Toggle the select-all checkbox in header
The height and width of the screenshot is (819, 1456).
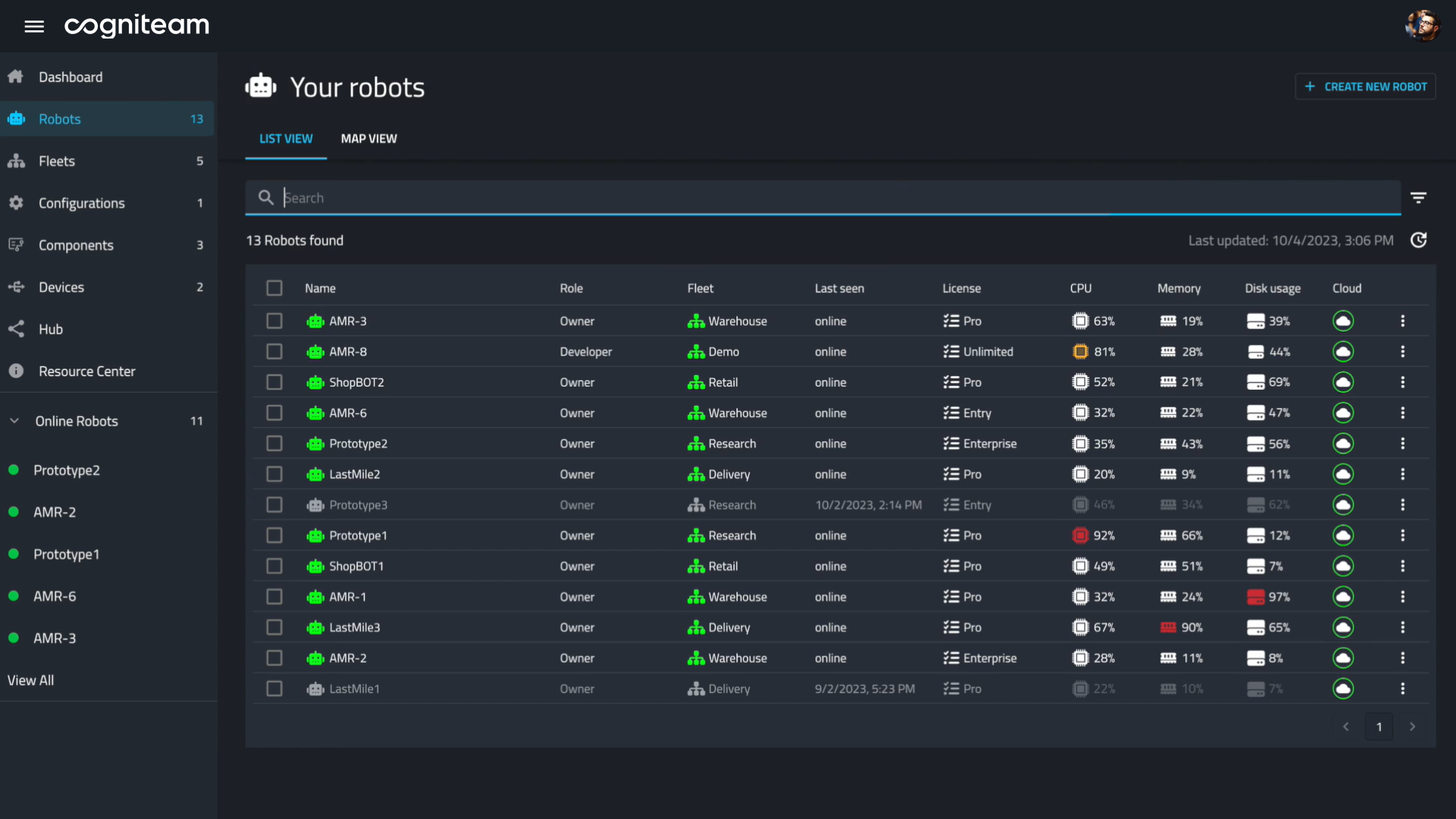coord(275,288)
